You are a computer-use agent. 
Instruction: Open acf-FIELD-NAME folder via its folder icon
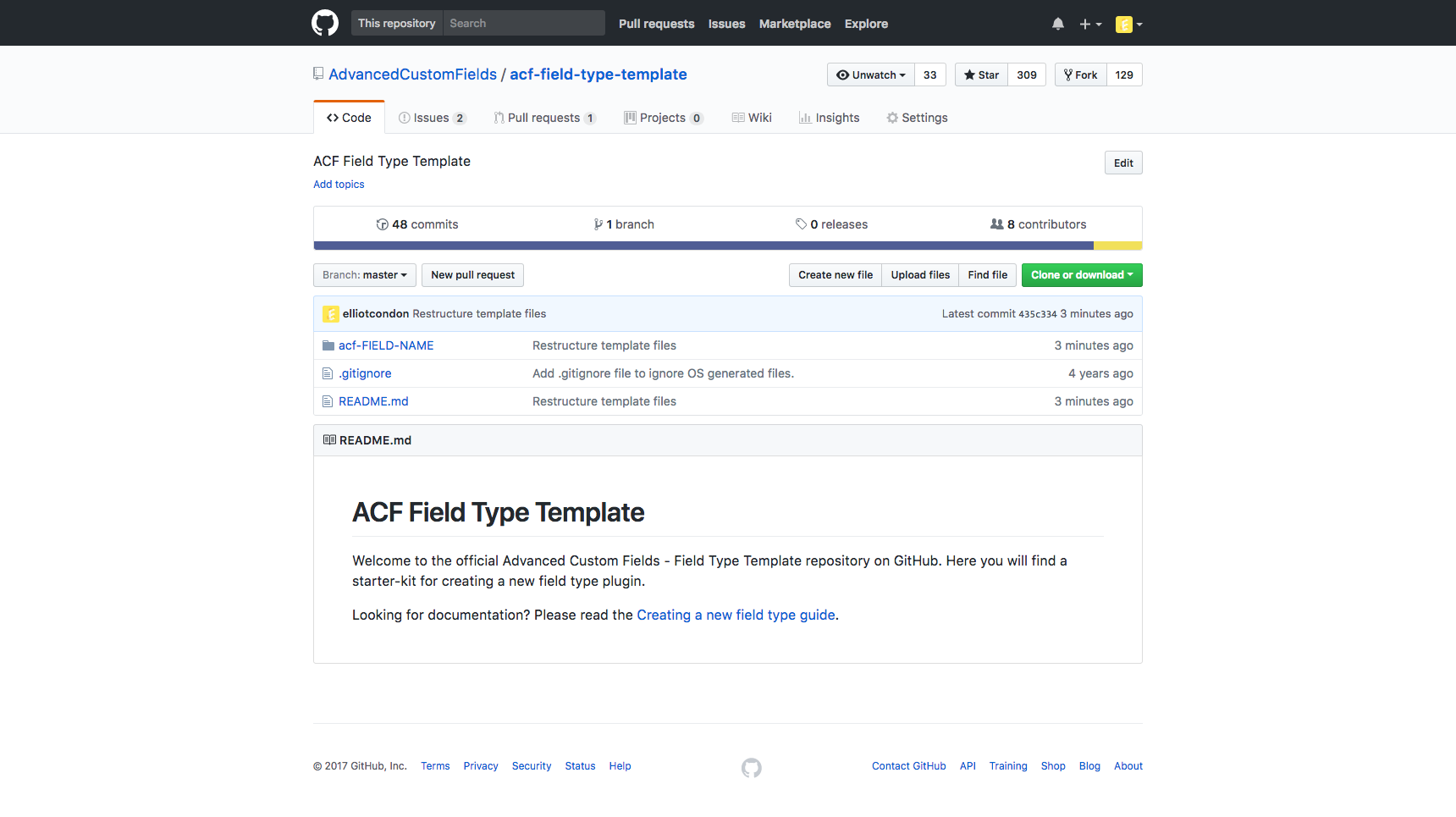(x=328, y=345)
